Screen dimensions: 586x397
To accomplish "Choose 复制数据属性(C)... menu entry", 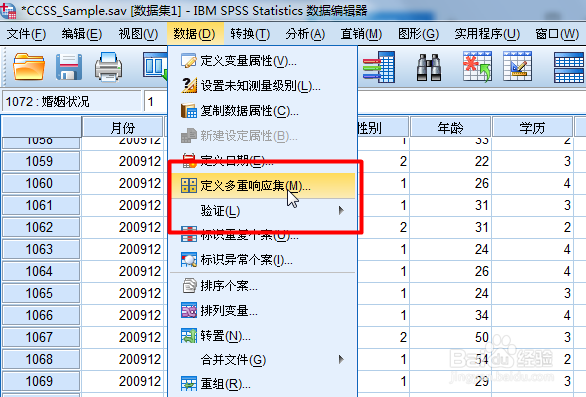I will point(263,111).
